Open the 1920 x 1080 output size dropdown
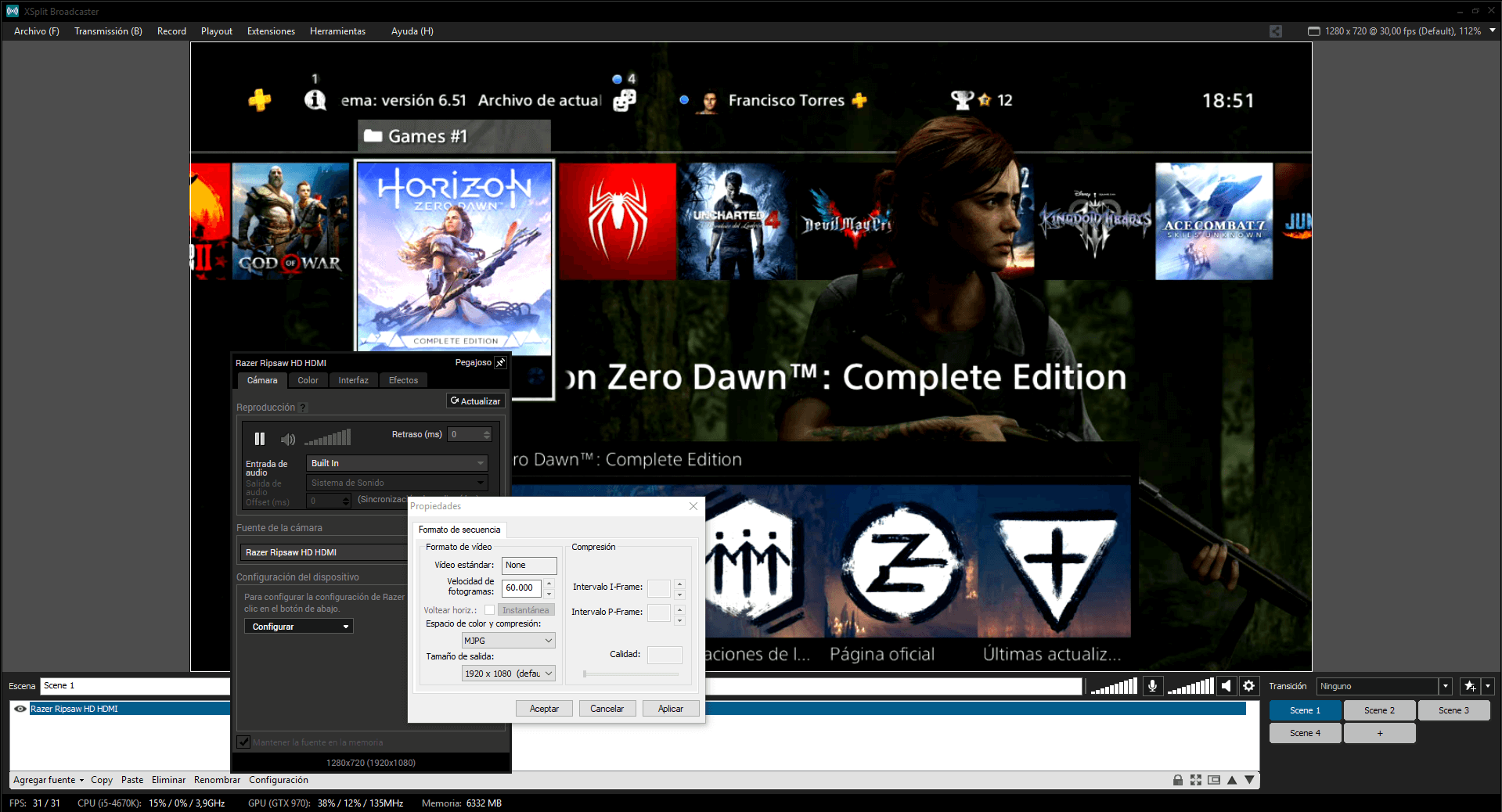 click(509, 674)
